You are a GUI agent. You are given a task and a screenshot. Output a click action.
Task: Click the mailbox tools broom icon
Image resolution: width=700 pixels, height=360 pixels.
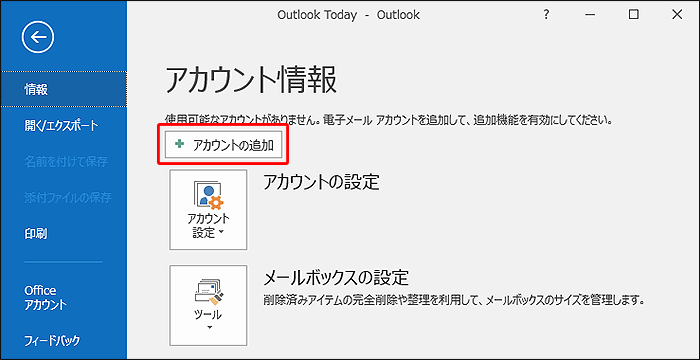208,292
